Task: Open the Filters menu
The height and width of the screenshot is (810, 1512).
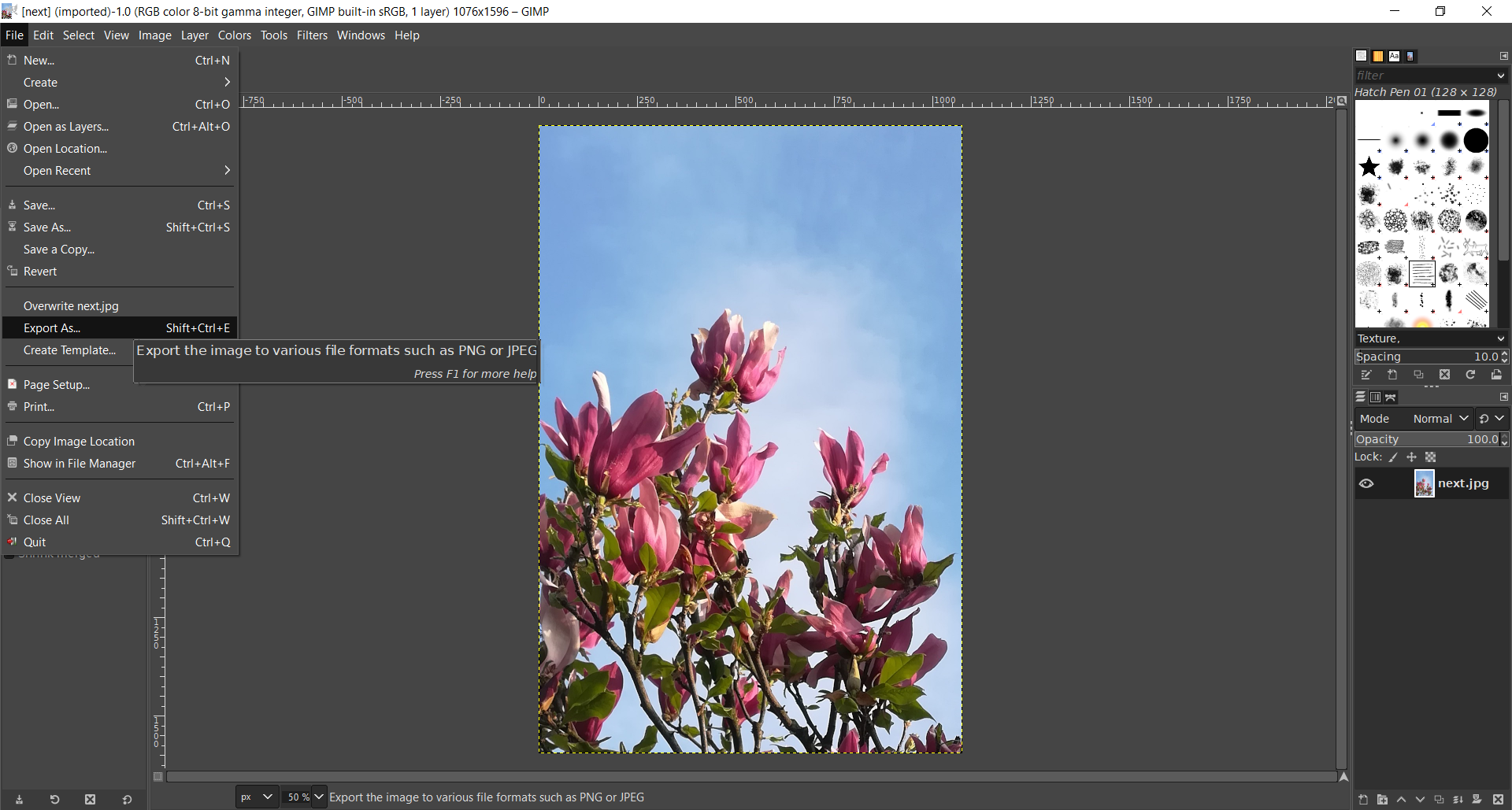Action: point(312,35)
